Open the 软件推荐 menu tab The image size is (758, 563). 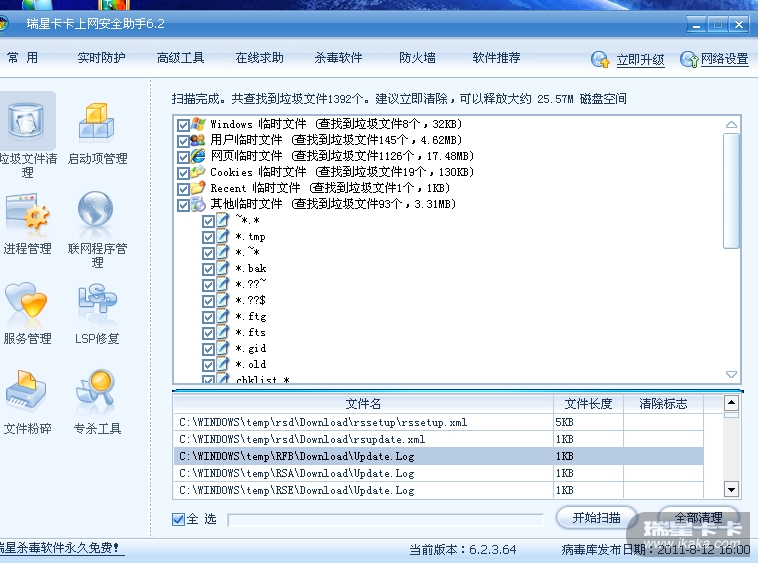(496, 58)
